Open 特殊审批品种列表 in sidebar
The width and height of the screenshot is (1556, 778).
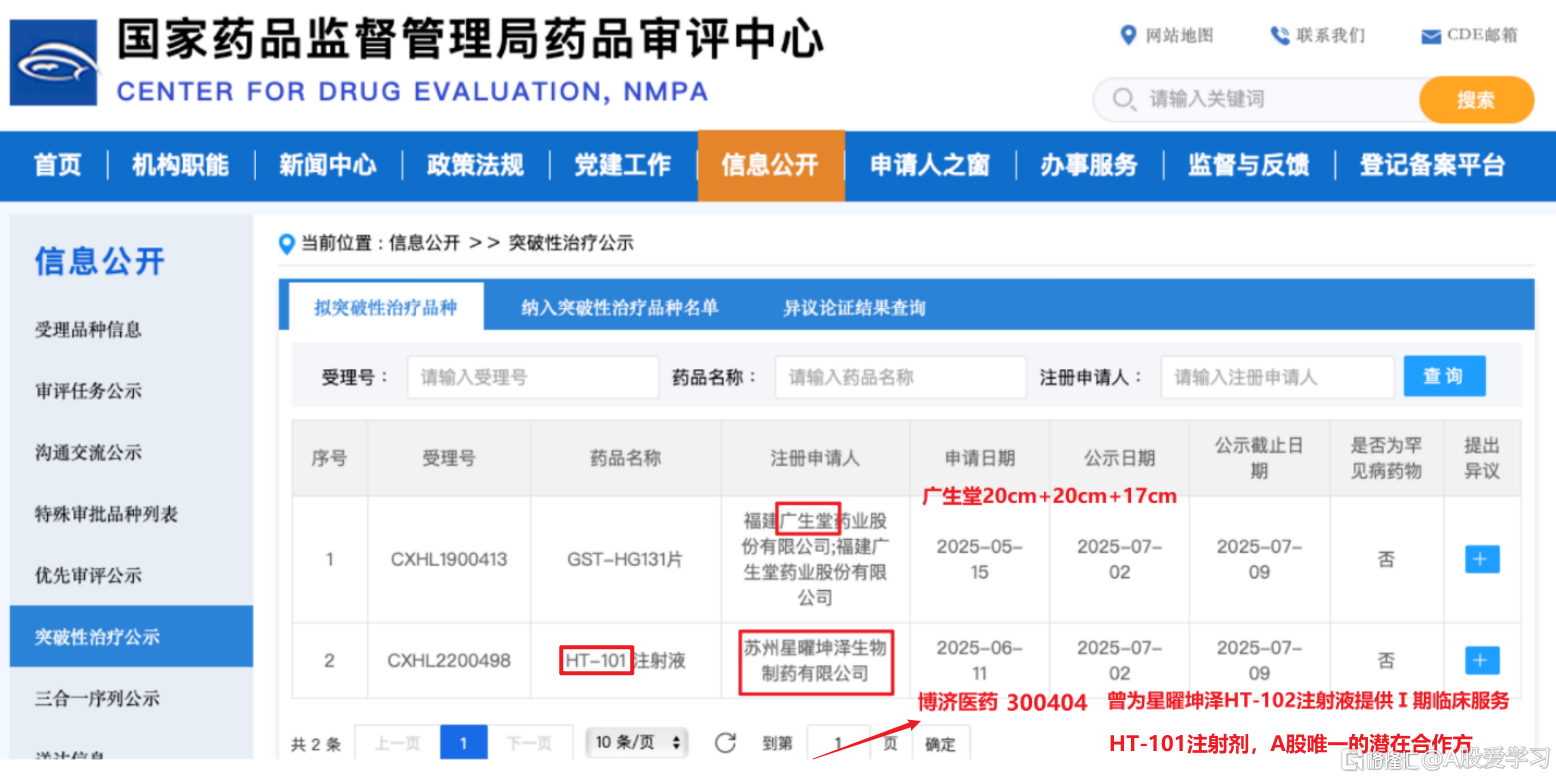[107, 514]
